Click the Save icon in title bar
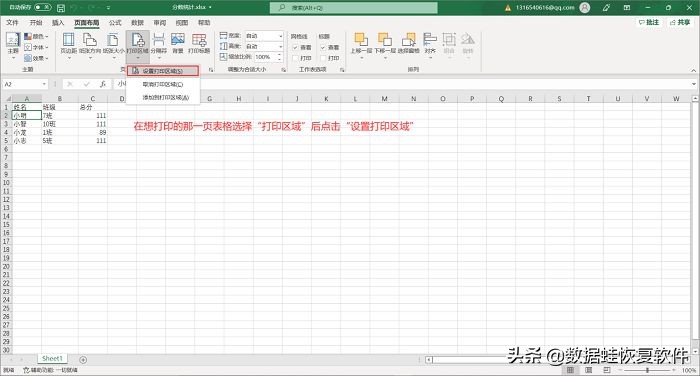The height and width of the screenshot is (376, 700). (61, 8)
